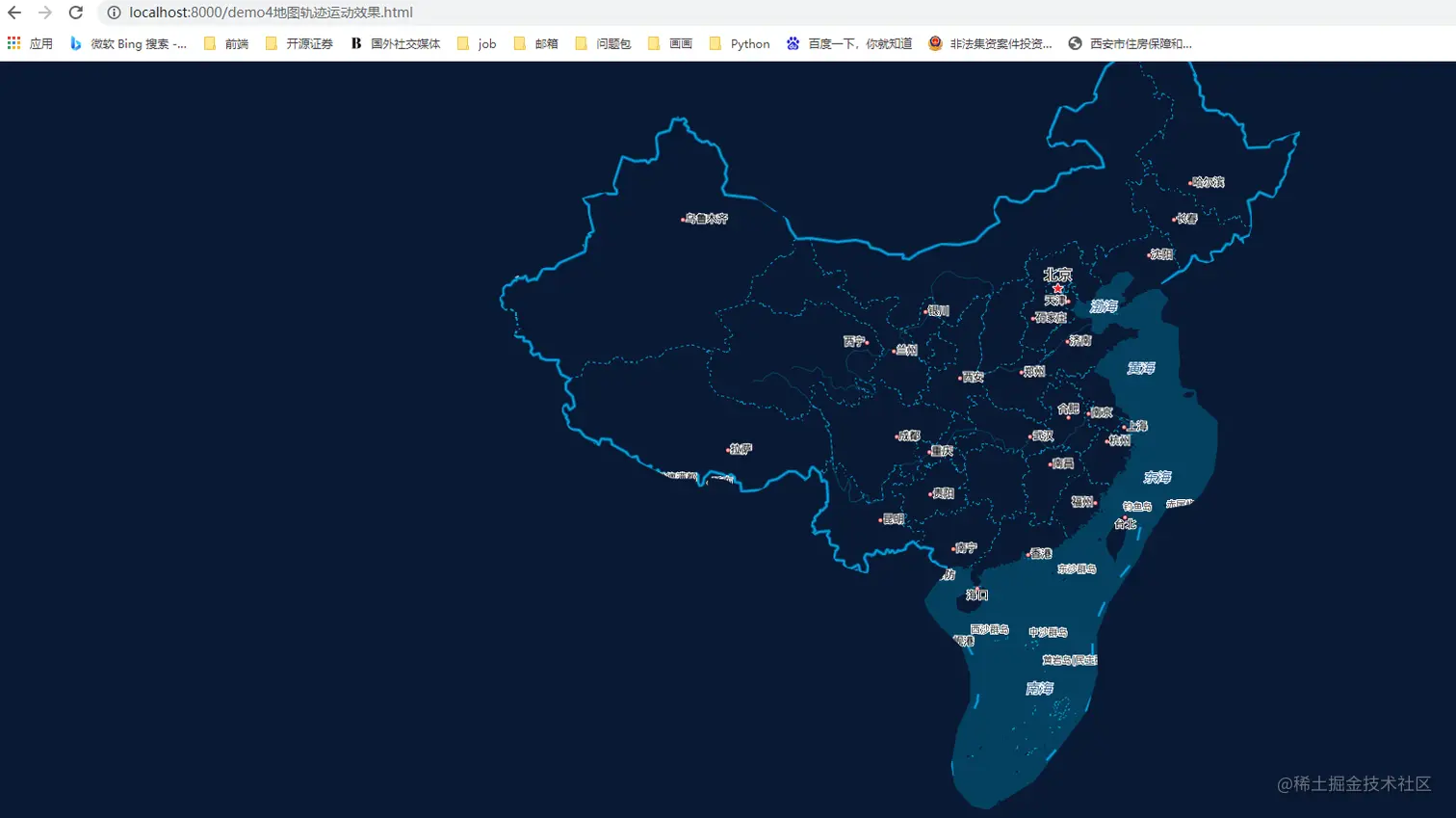Open the 邮箱 bookmark folder

click(535, 43)
